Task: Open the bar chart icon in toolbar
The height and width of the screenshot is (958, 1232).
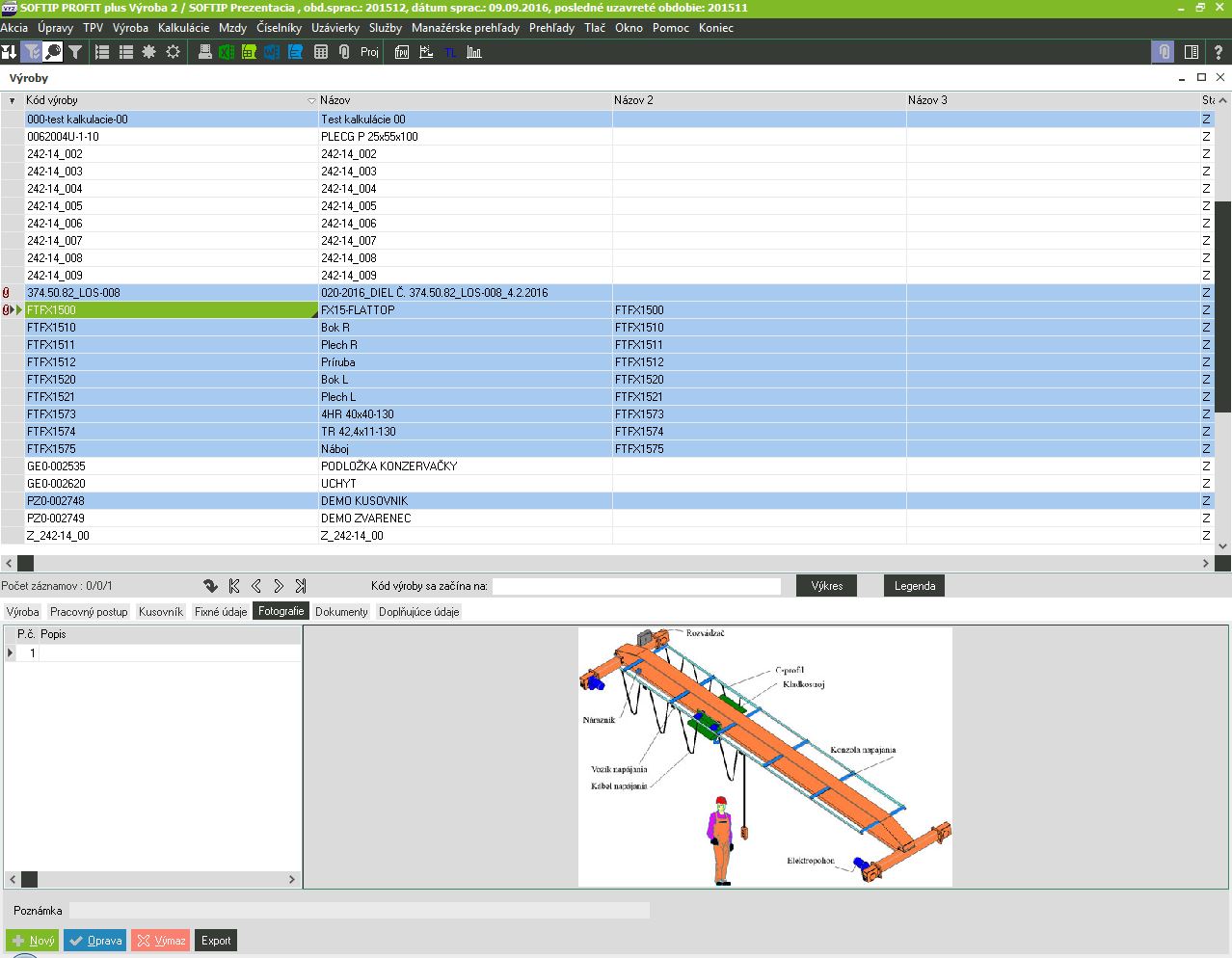Action: [474, 52]
